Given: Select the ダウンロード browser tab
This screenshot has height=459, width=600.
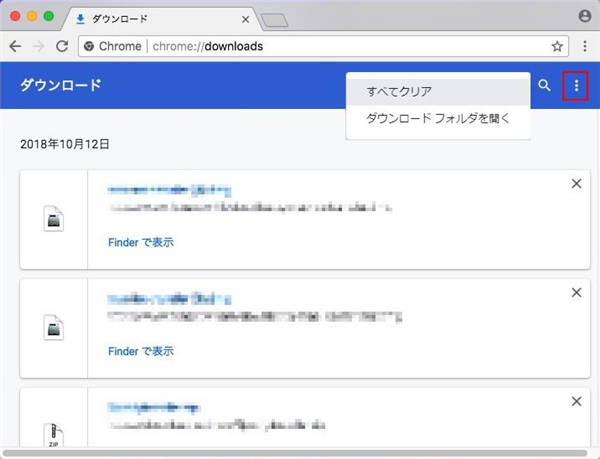Looking at the screenshot, I should pyautogui.click(x=161, y=19).
